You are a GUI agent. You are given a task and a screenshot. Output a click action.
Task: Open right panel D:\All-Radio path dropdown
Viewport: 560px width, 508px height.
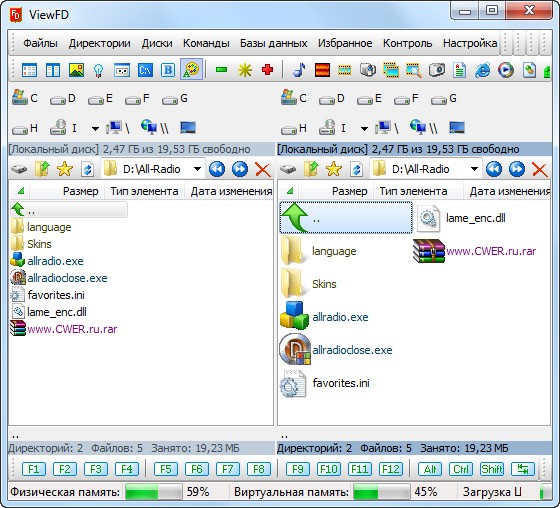point(474,169)
